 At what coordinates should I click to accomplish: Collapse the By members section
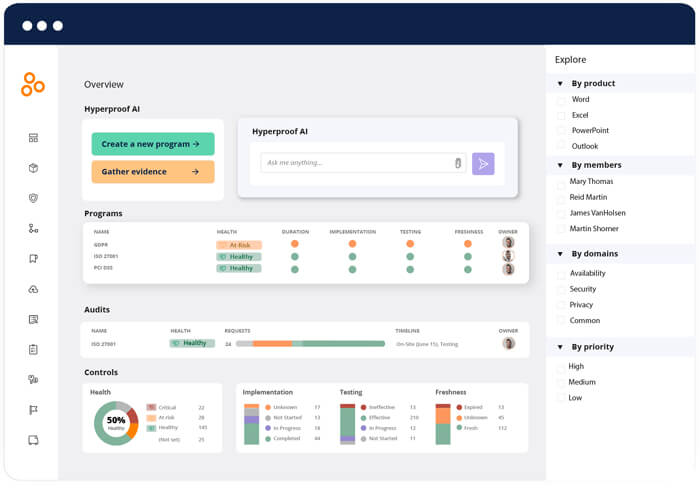(560, 165)
